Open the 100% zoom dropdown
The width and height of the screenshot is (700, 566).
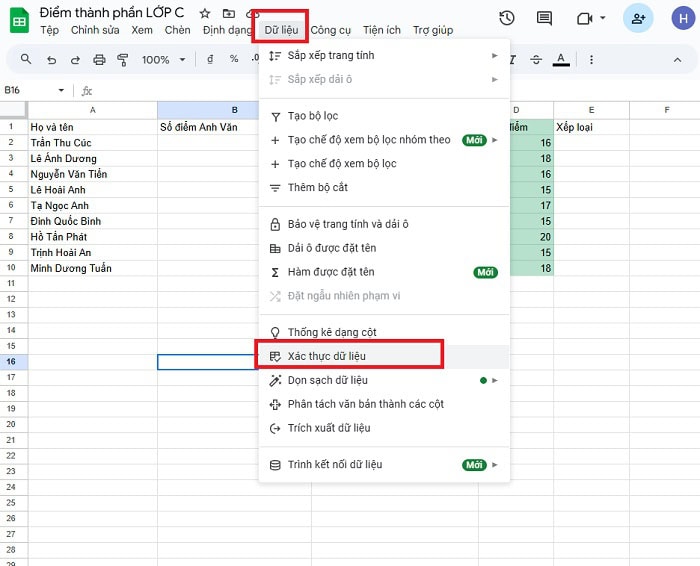point(161,60)
